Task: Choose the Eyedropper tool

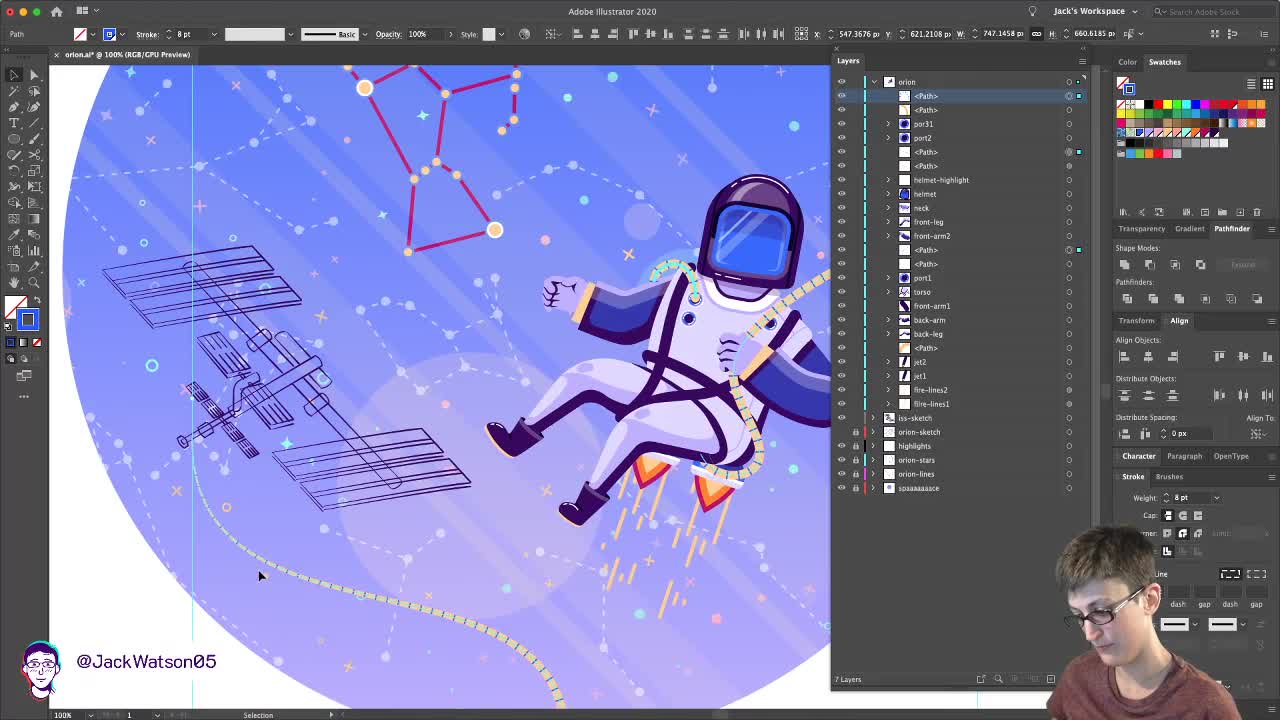Action: coord(14,235)
